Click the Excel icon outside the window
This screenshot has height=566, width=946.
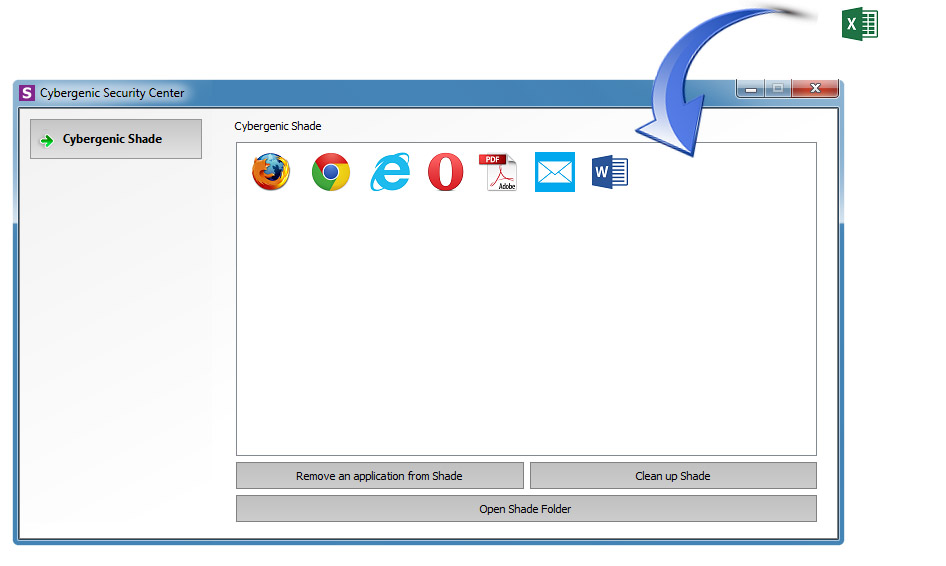[860, 24]
